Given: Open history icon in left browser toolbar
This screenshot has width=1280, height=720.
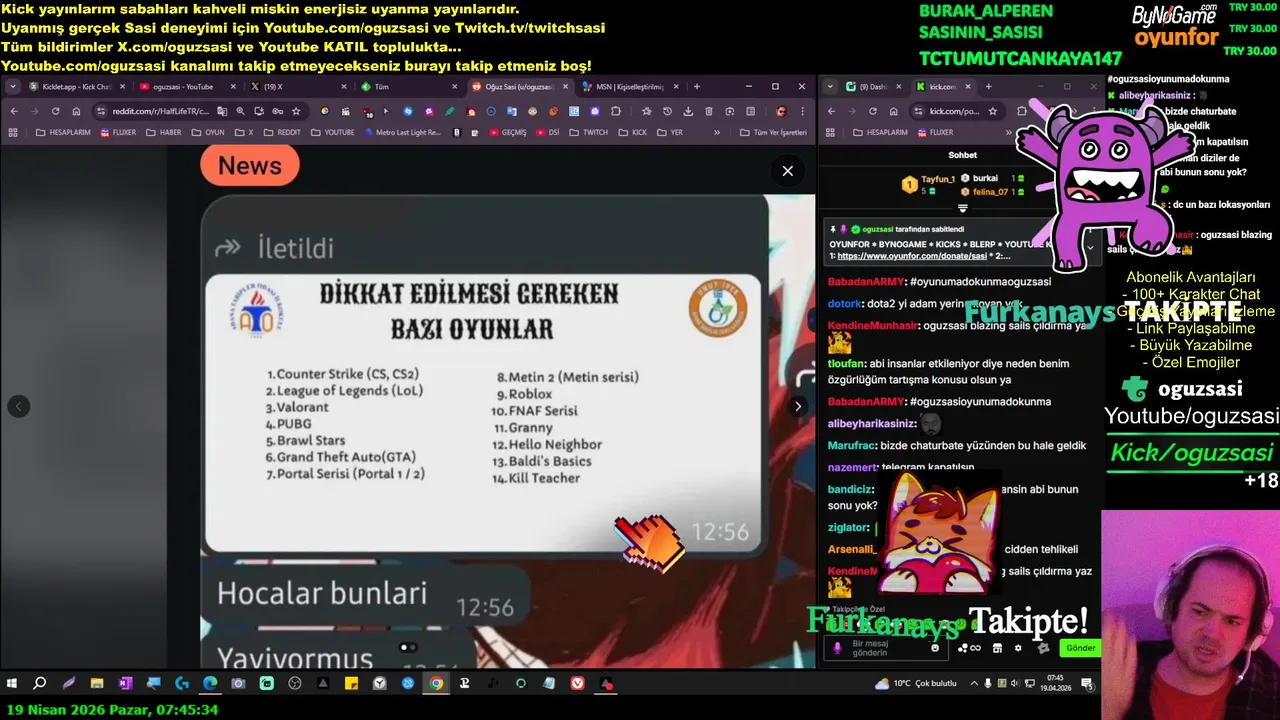Looking at the screenshot, I should [667, 111].
